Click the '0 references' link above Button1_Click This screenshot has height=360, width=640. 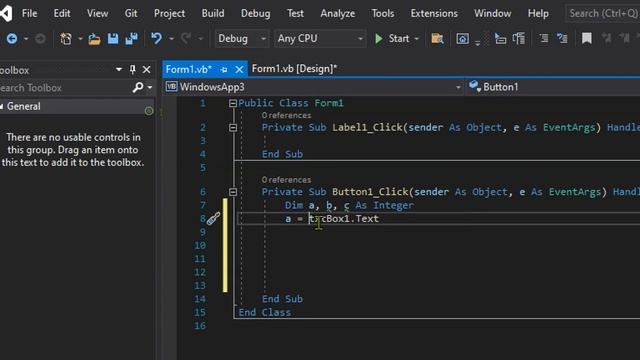(x=286, y=180)
